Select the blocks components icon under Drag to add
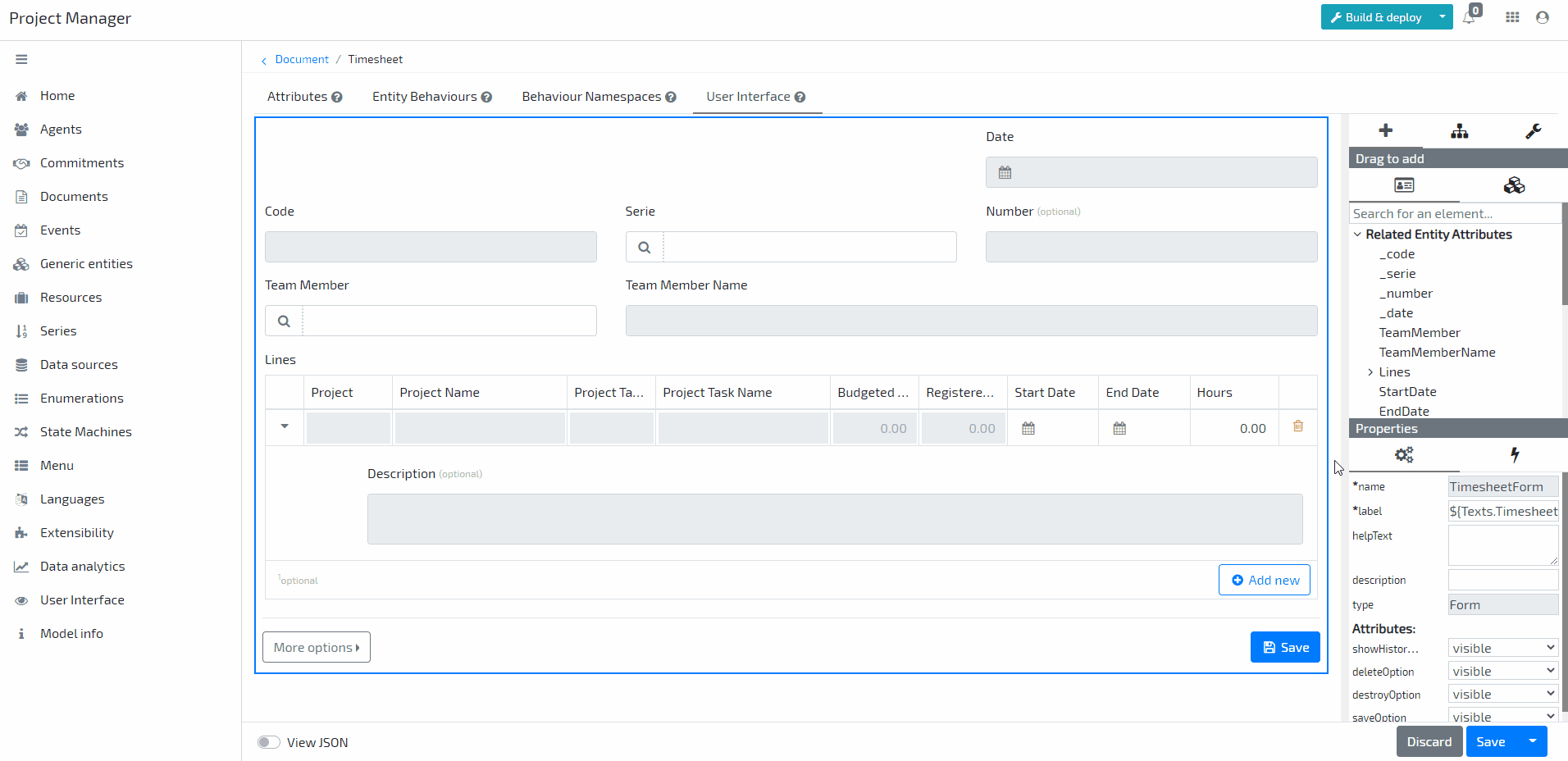The image size is (1568, 761). pyautogui.click(x=1514, y=185)
